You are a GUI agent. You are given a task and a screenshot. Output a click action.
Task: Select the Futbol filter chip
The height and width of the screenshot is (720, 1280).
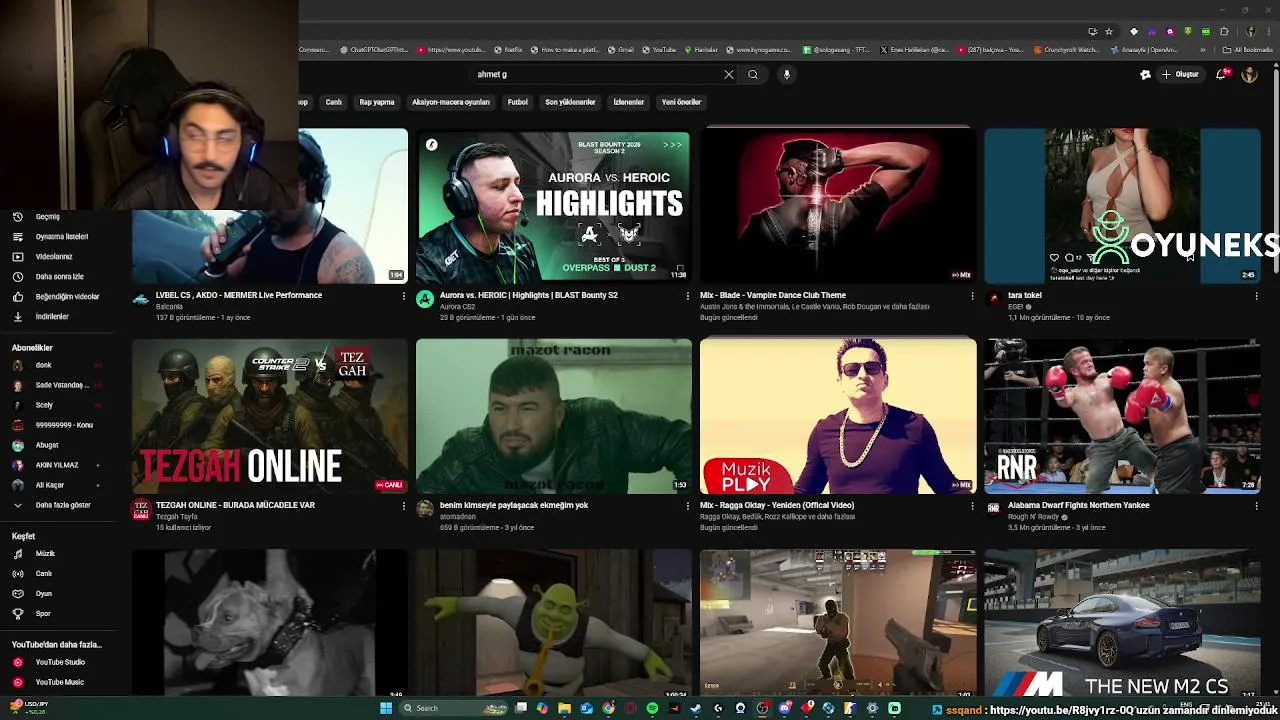pos(517,102)
